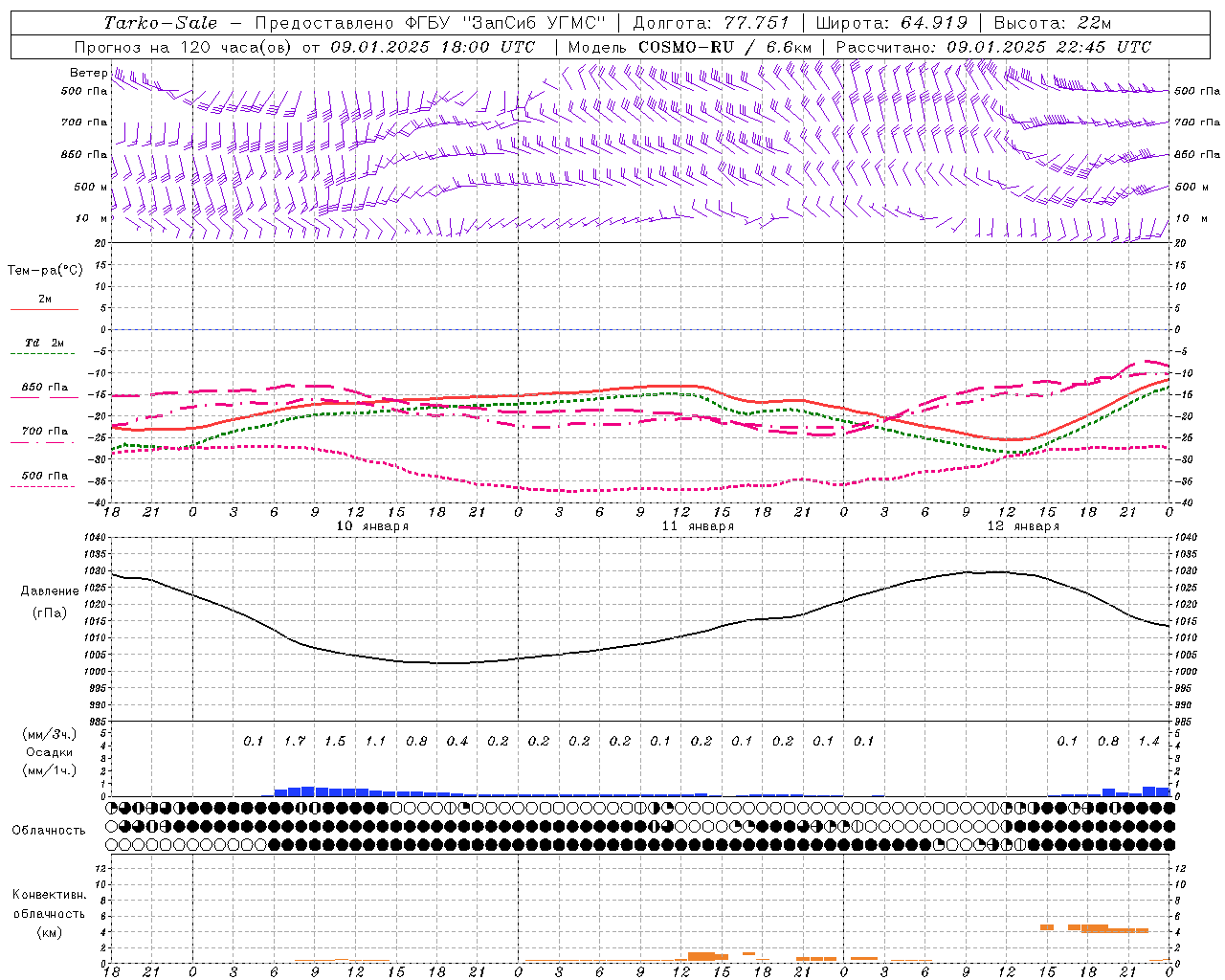Click the forecast line "Прогноз на 120 часа(ов)"
Screen dimensions: 1225x980
coord(183,47)
